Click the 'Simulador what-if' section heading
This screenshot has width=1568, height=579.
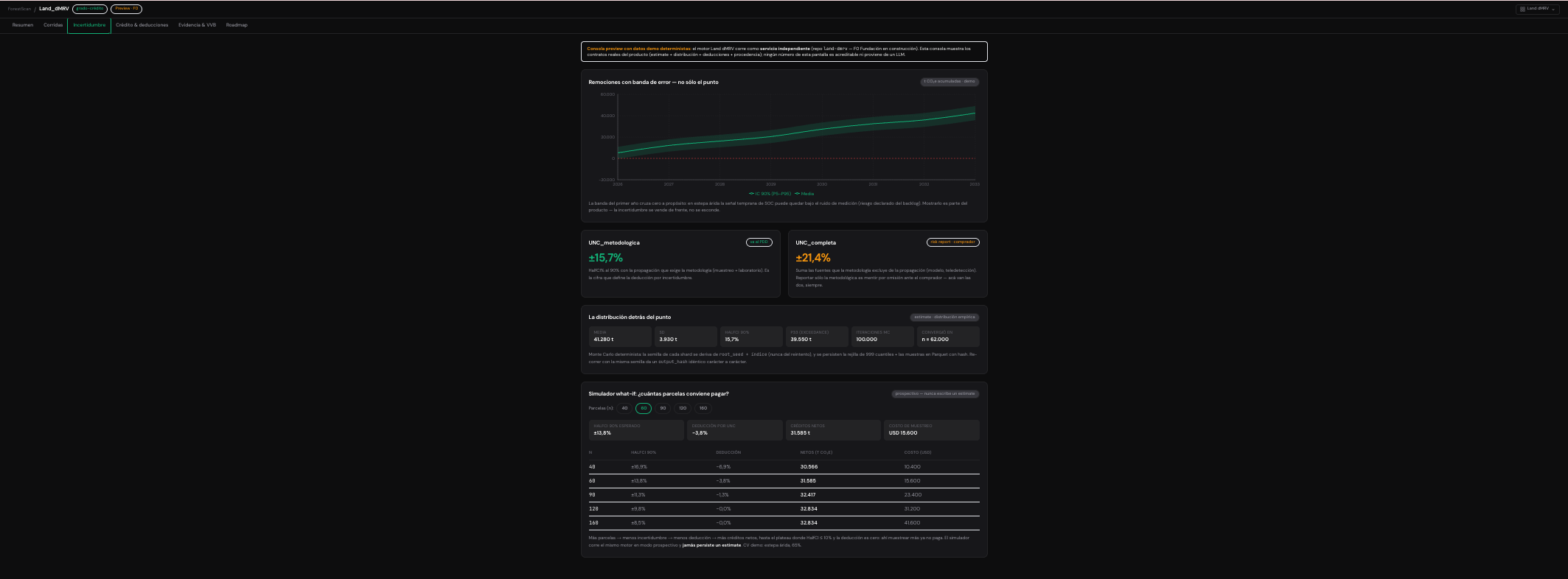click(x=658, y=393)
